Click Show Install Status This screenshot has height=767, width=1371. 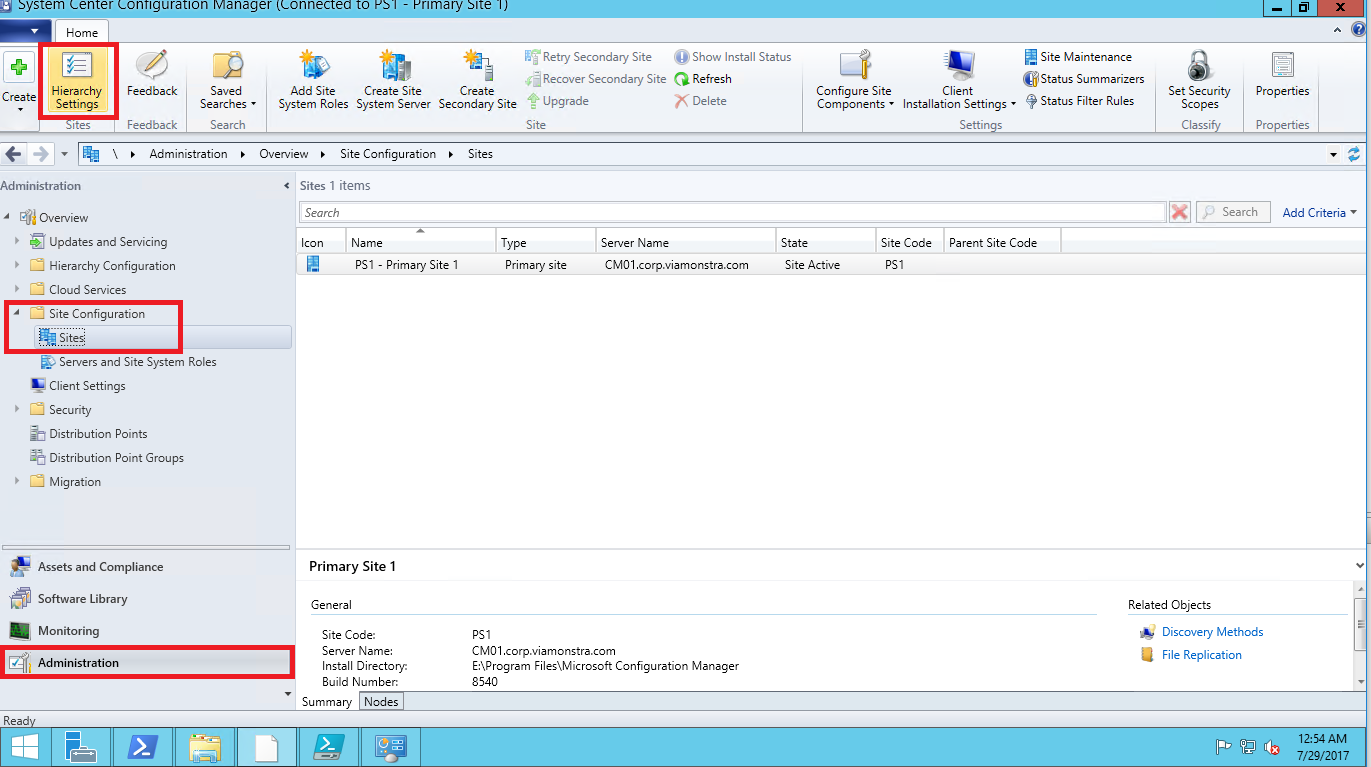(x=733, y=57)
